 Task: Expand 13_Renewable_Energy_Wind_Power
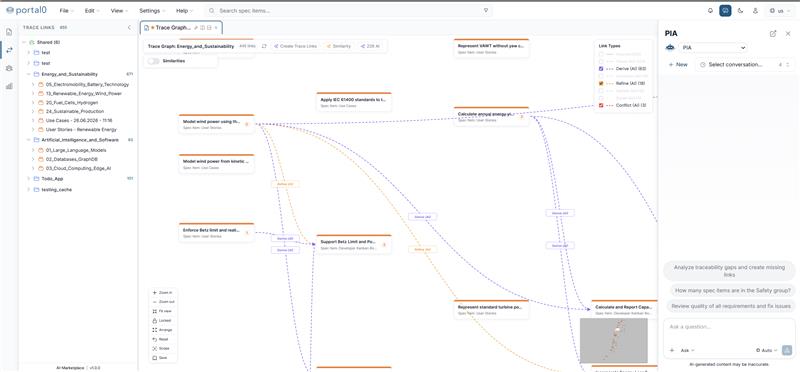click(x=34, y=93)
